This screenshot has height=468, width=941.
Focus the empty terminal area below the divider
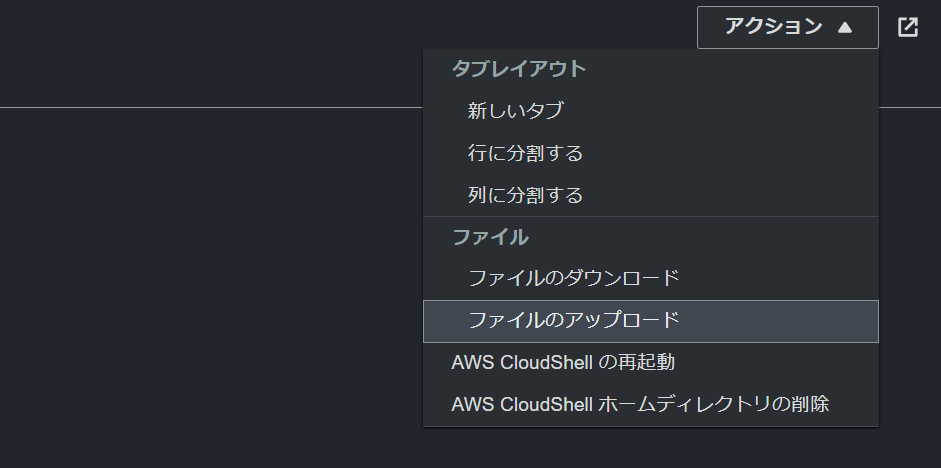pos(210,288)
